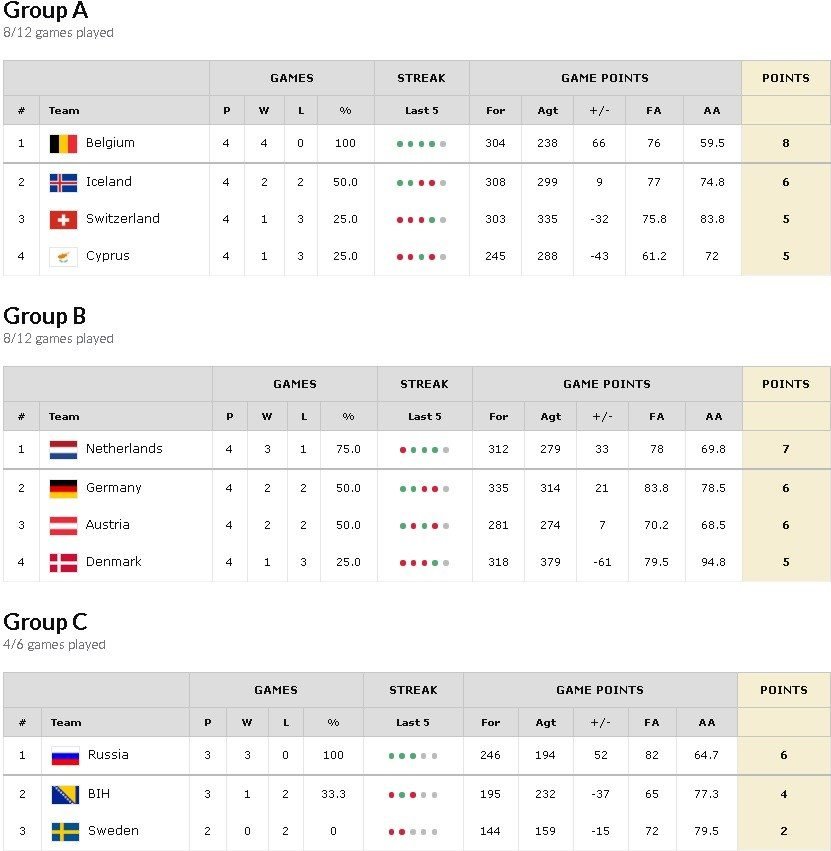Click the Group C heading
The image size is (831, 851).
(x=46, y=624)
